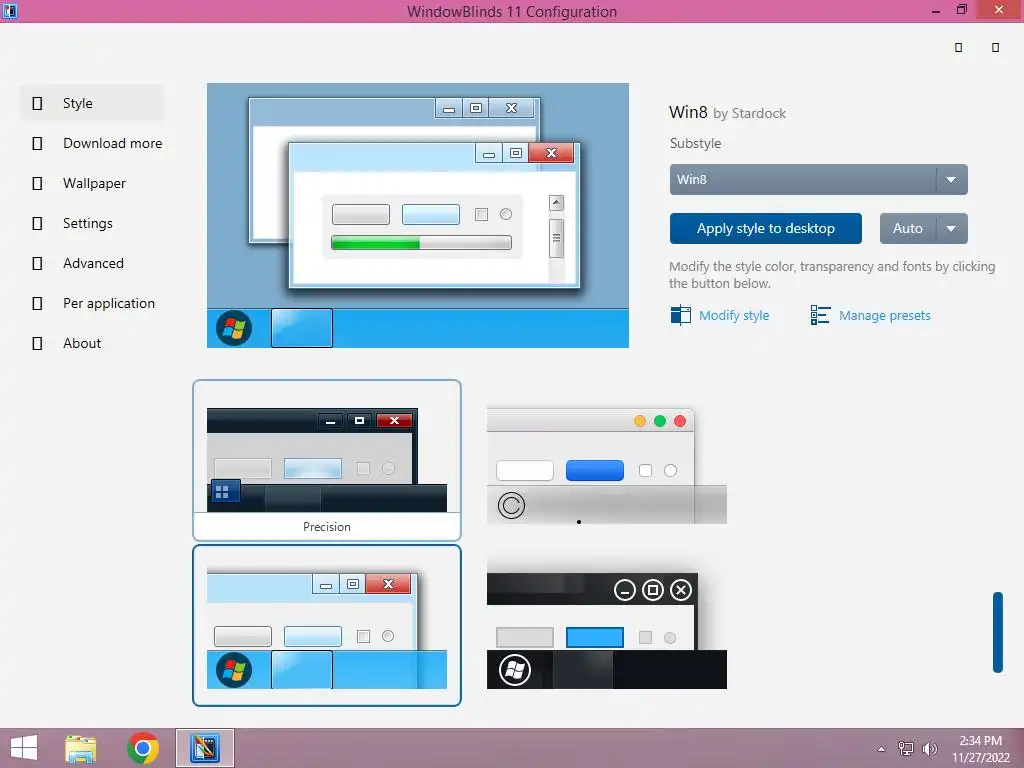The height and width of the screenshot is (768, 1024).
Task: Click the WindowBlinds taskbar icon
Action: point(204,748)
